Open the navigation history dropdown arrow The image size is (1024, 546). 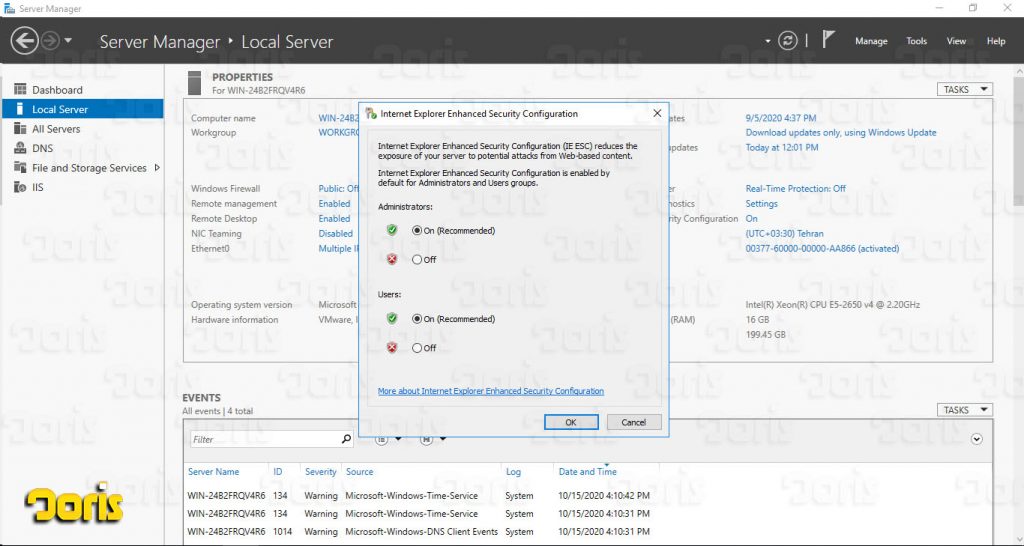pos(68,41)
